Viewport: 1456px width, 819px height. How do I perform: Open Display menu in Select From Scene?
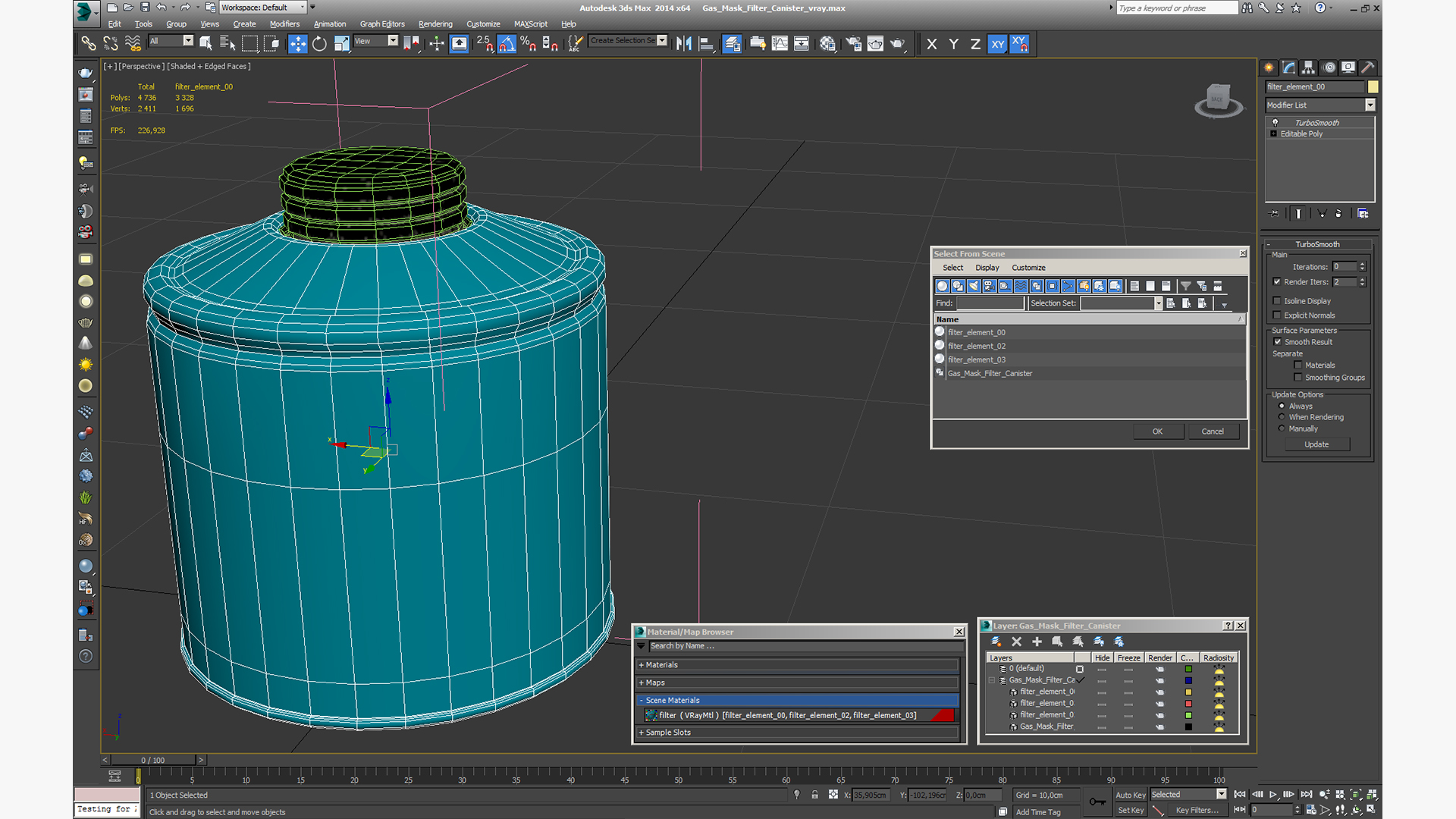coord(987,268)
